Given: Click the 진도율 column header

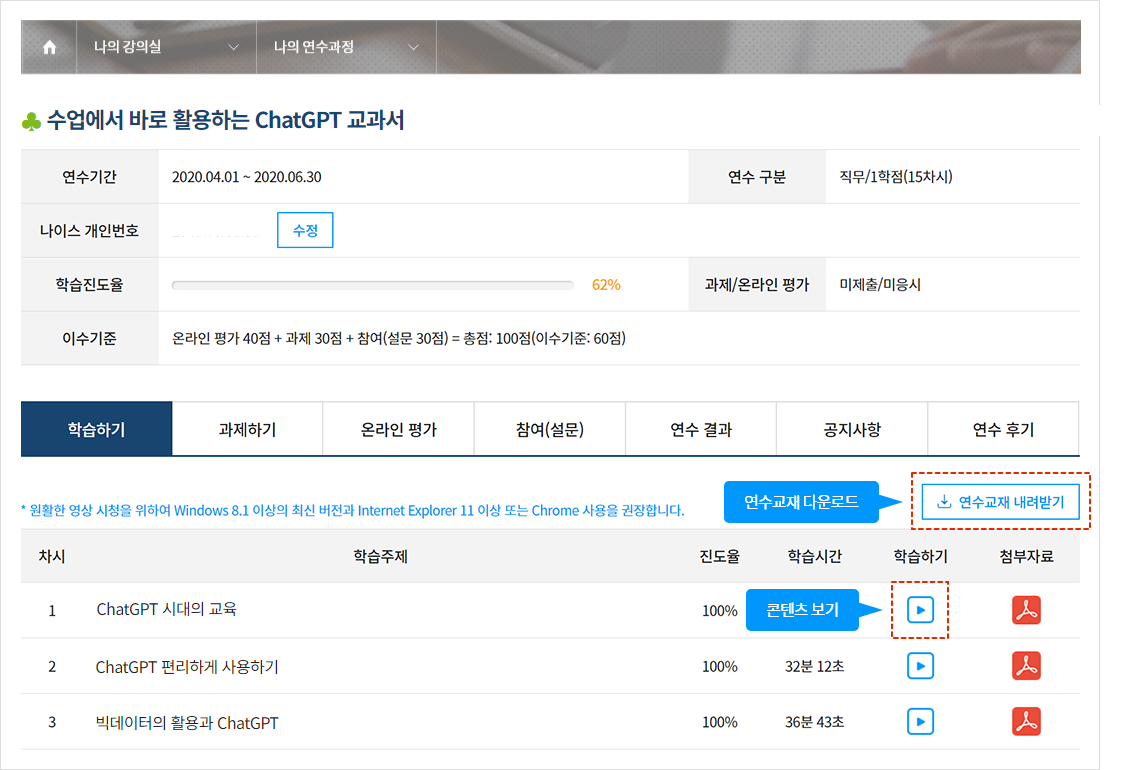Looking at the screenshot, I should coord(720,556).
